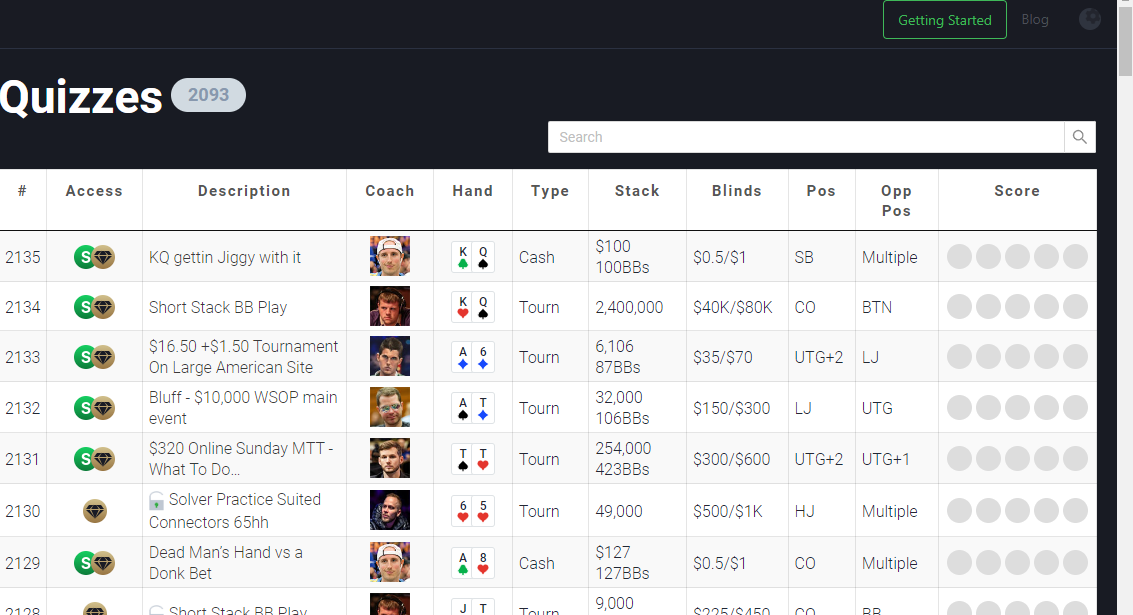The height and width of the screenshot is (615, 1133).
Task: Click the lock icon on quiz 2130
Action: 156,500
